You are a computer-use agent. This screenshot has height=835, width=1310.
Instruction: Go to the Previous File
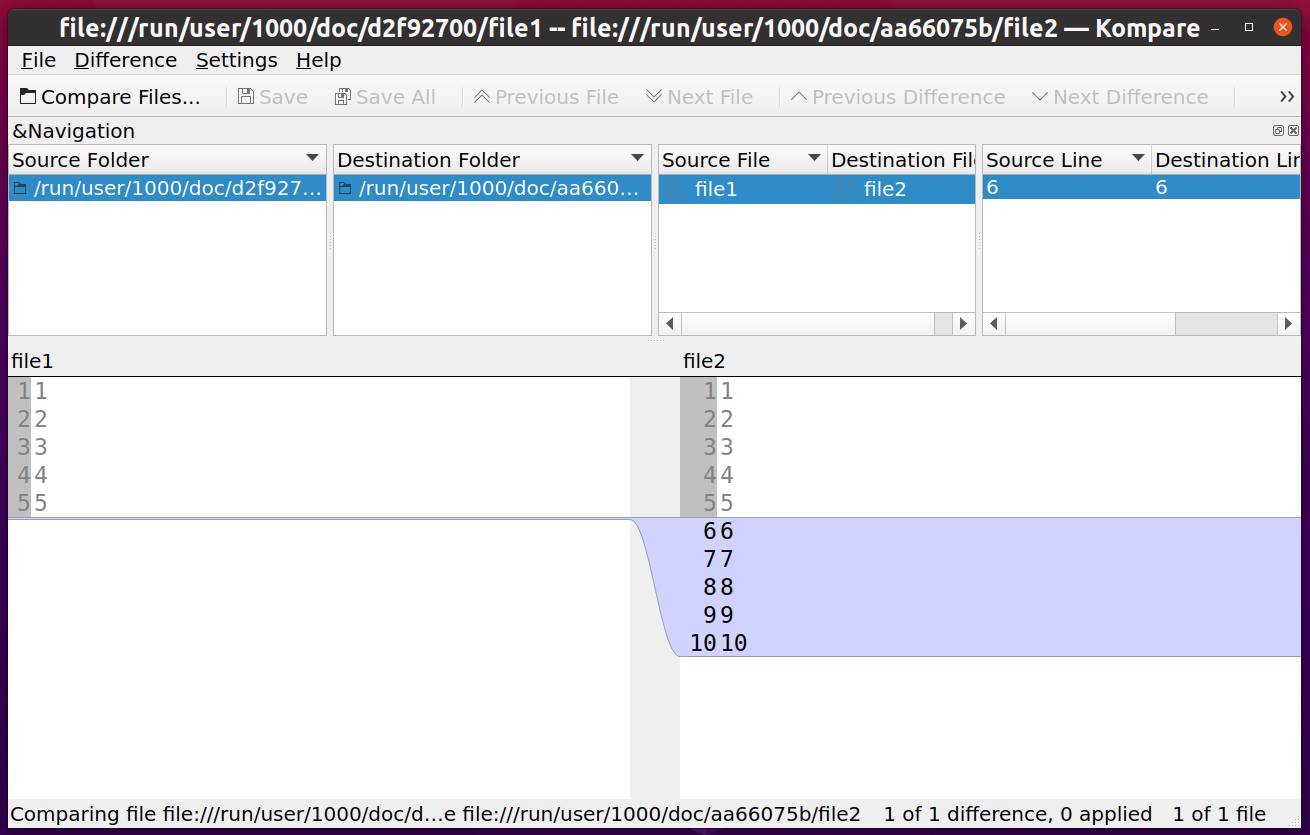[546, 96]
